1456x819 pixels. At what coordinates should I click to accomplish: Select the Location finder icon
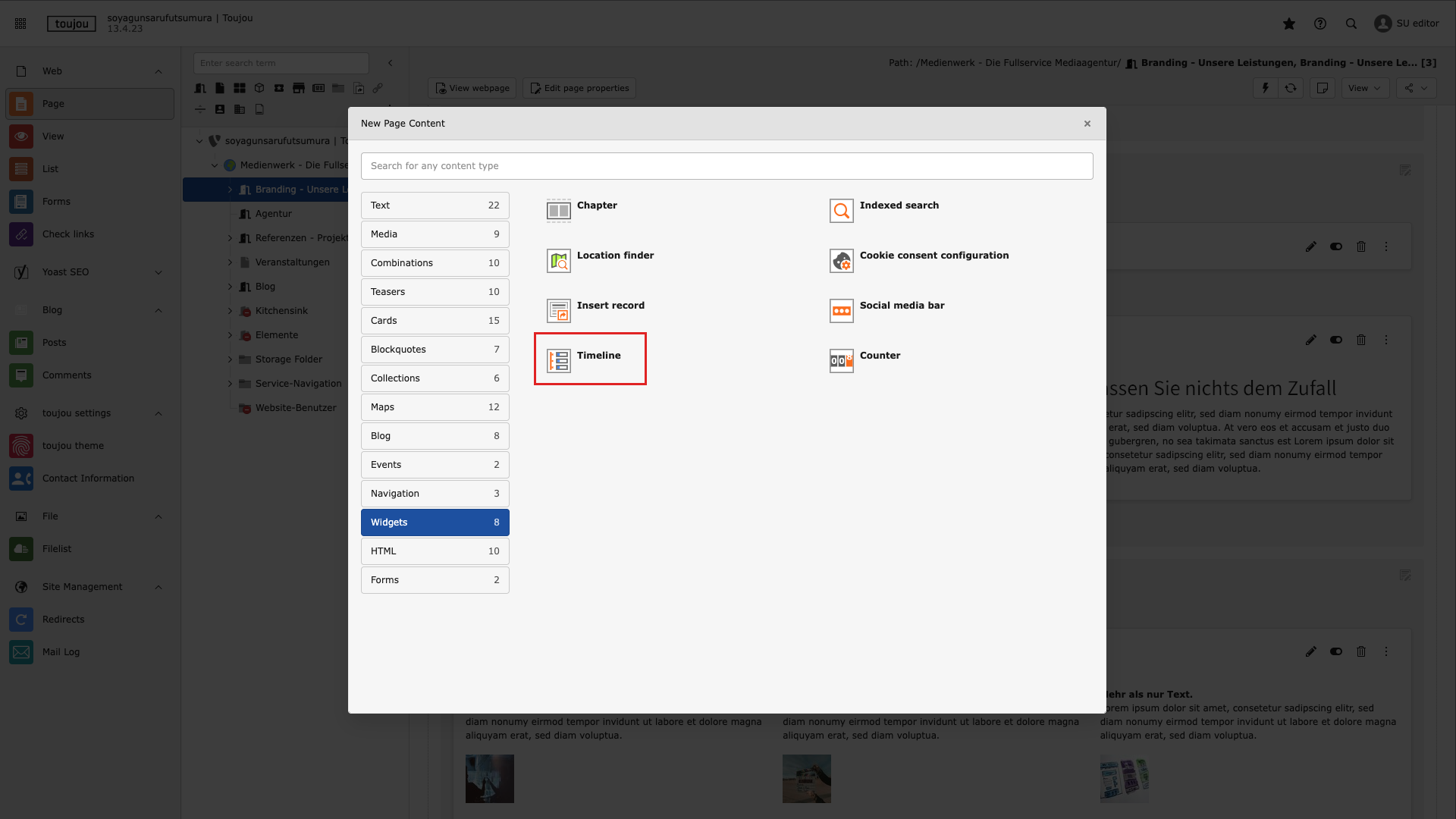(x=559, y=261)
